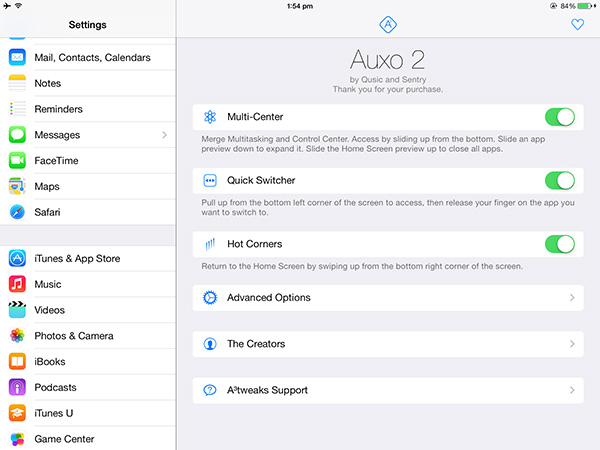Toggle the Hot Corners switch
600x450 pixels.
pyautogui.click(x=559, y=244)
